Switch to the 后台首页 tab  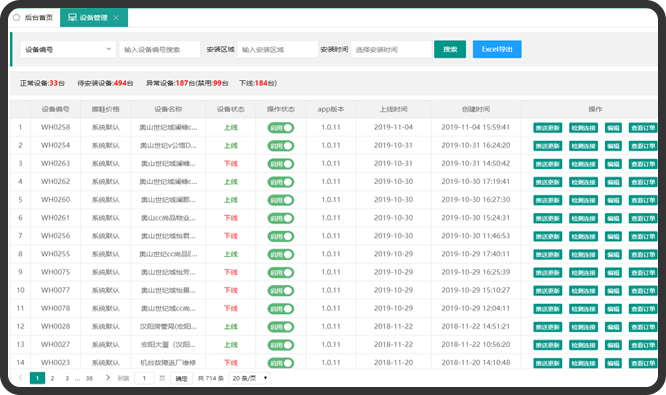(x=33, y=17)
